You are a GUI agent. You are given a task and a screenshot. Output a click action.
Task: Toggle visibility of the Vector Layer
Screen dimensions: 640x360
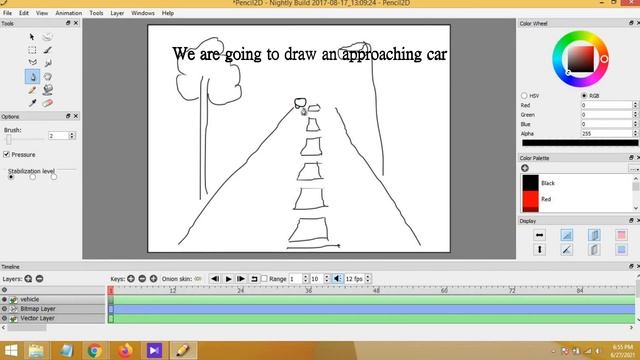pos(4,318)
